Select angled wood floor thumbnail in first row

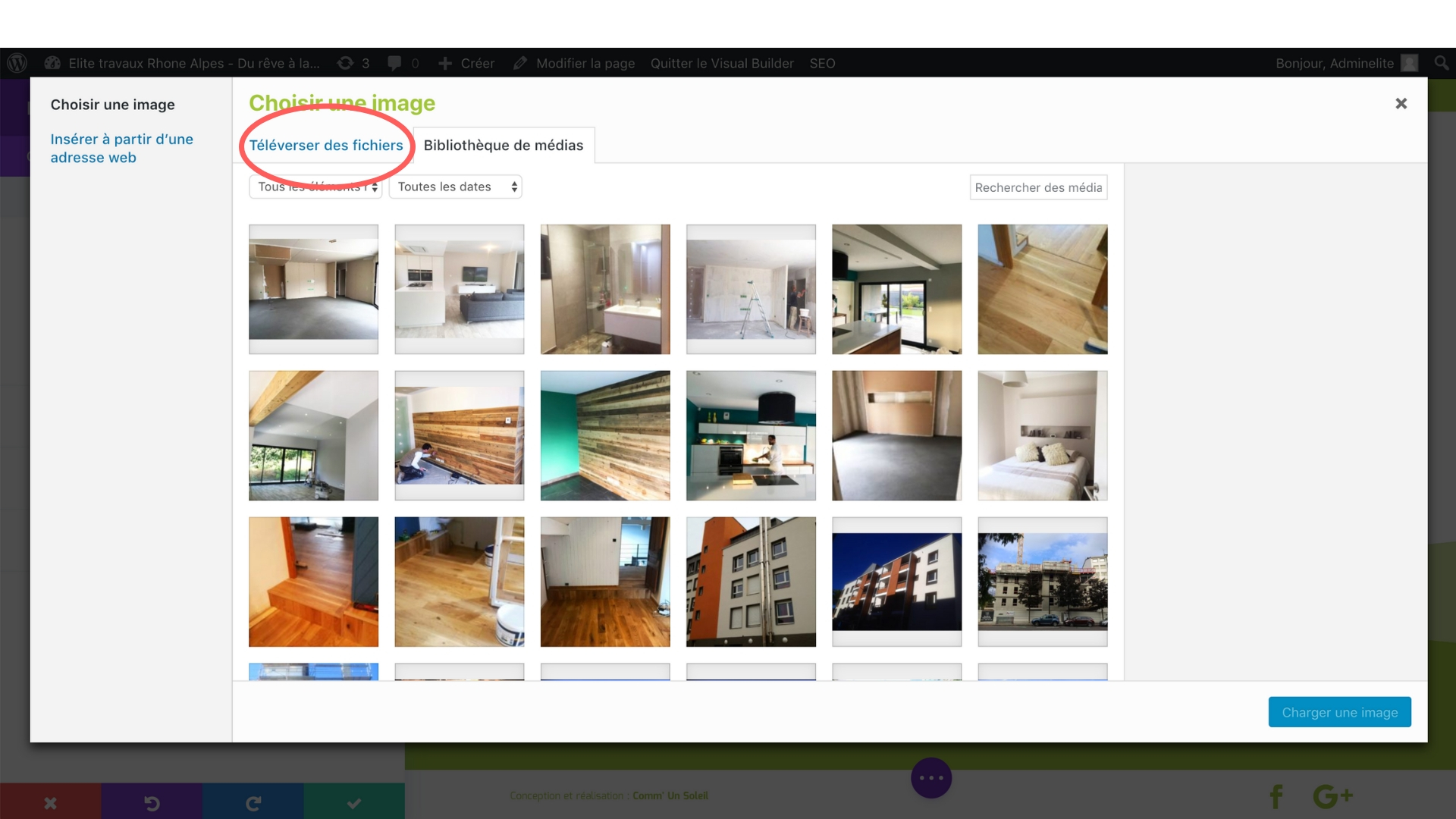coord(1043,289)
